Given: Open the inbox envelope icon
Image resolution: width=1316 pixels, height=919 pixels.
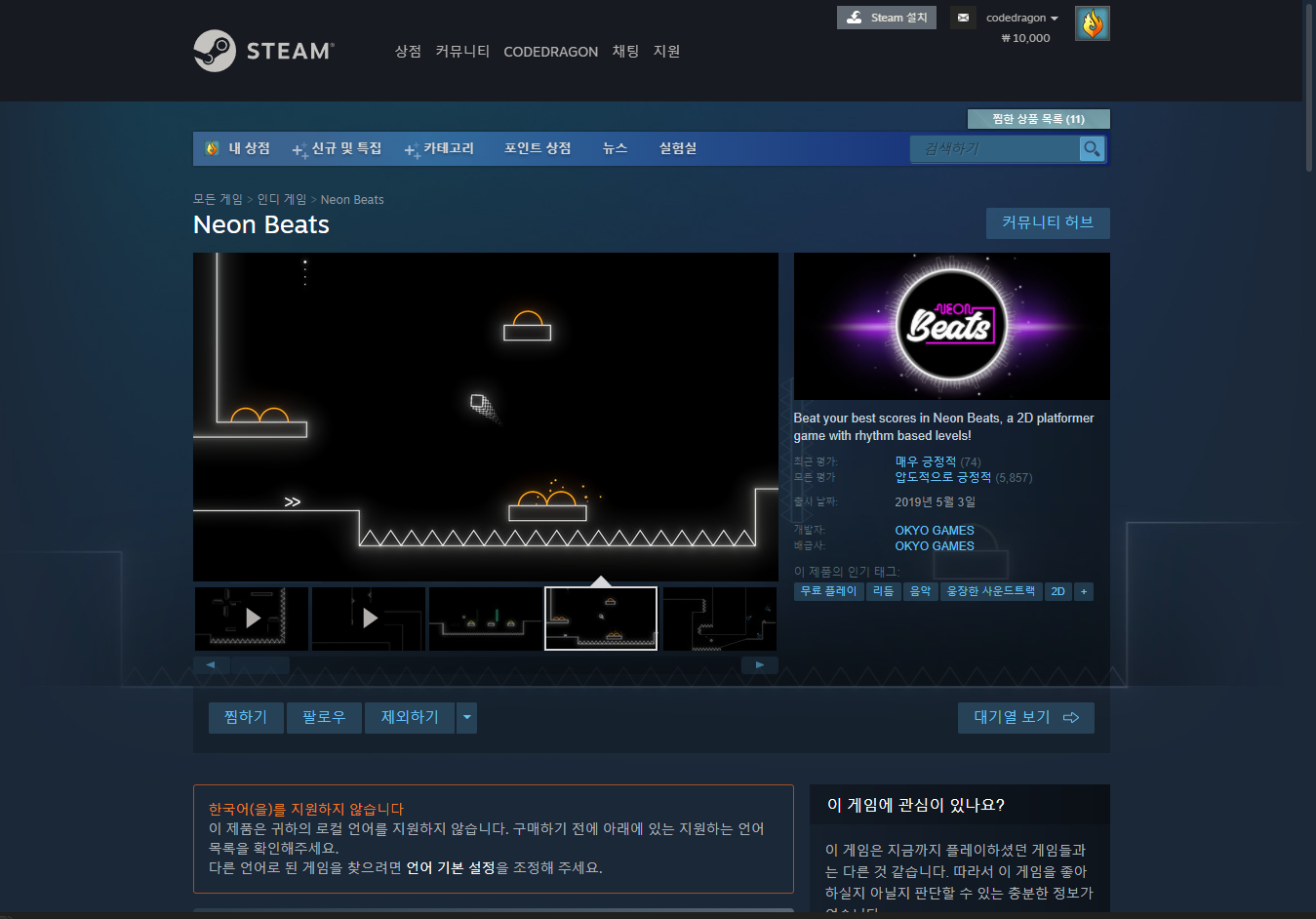Looking at the screenshot, I should (x=963, y=18).
